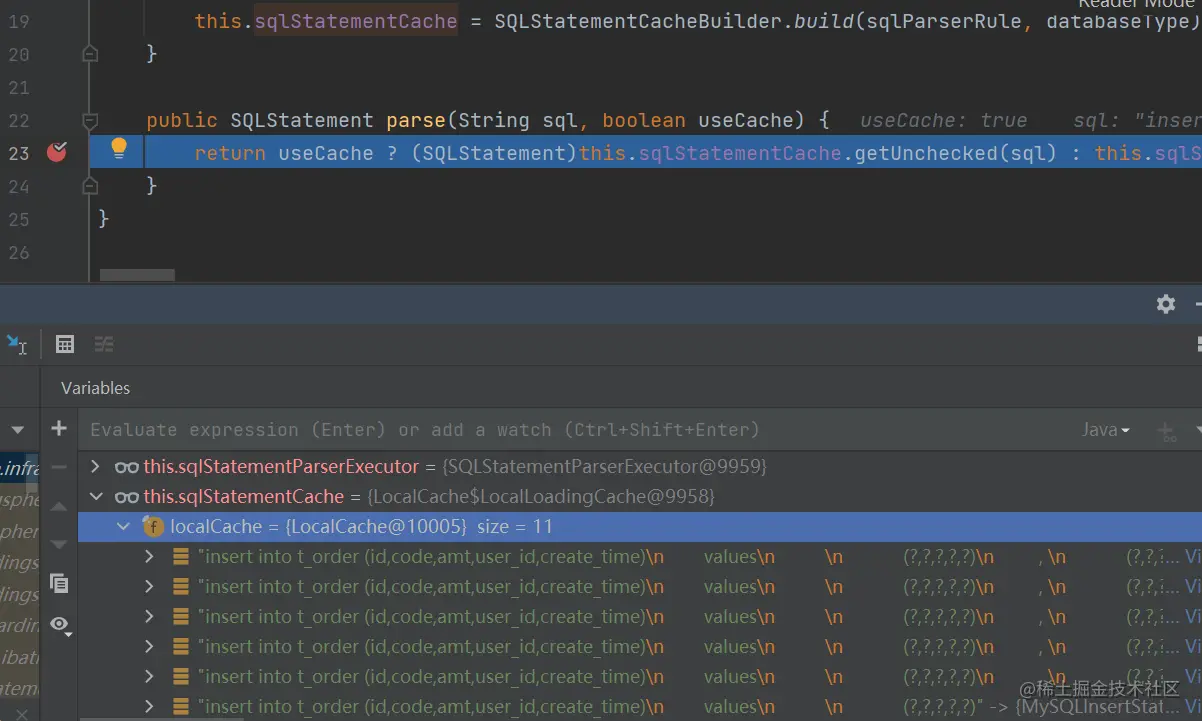Screen dimensions: 1202x721
Task: Click glasses icon of this.sqlStatementParserExecutor watch
Action: [126, 467]
